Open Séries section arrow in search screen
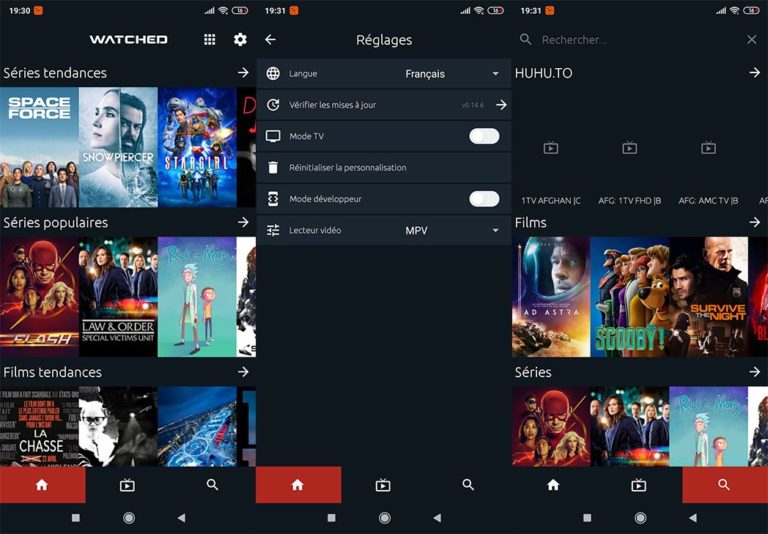The height and width of the screenshot is (534, 768). click(x=755, y=372)
